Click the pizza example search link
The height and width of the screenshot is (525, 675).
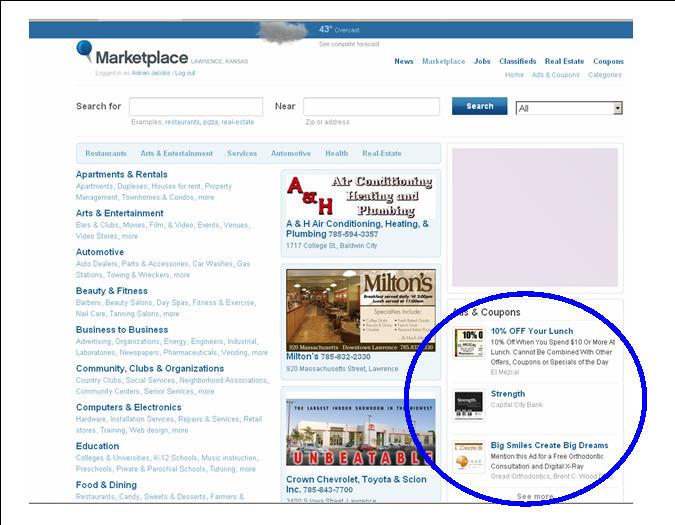tap(211, 122)
